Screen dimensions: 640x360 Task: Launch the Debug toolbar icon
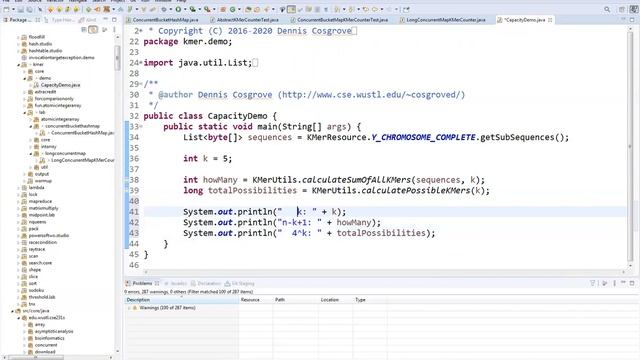pyautogui.click(x=164, y=9)
